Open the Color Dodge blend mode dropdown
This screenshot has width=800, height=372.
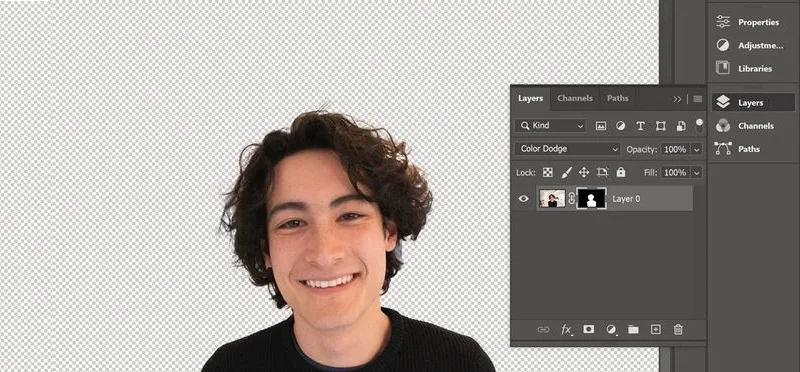pos(567,149)
